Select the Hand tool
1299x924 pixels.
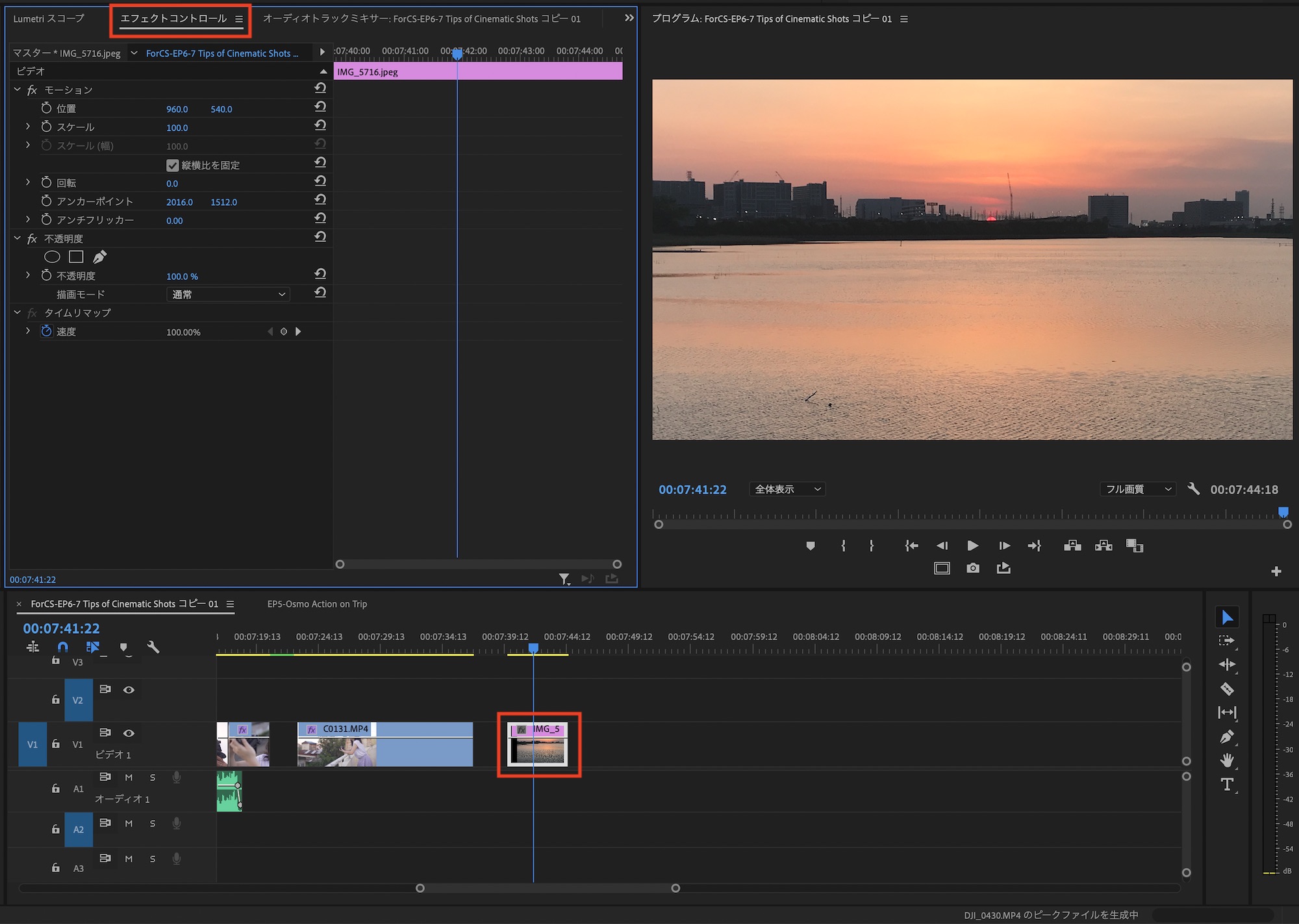pyautogui.click(x=1226, y=760)
